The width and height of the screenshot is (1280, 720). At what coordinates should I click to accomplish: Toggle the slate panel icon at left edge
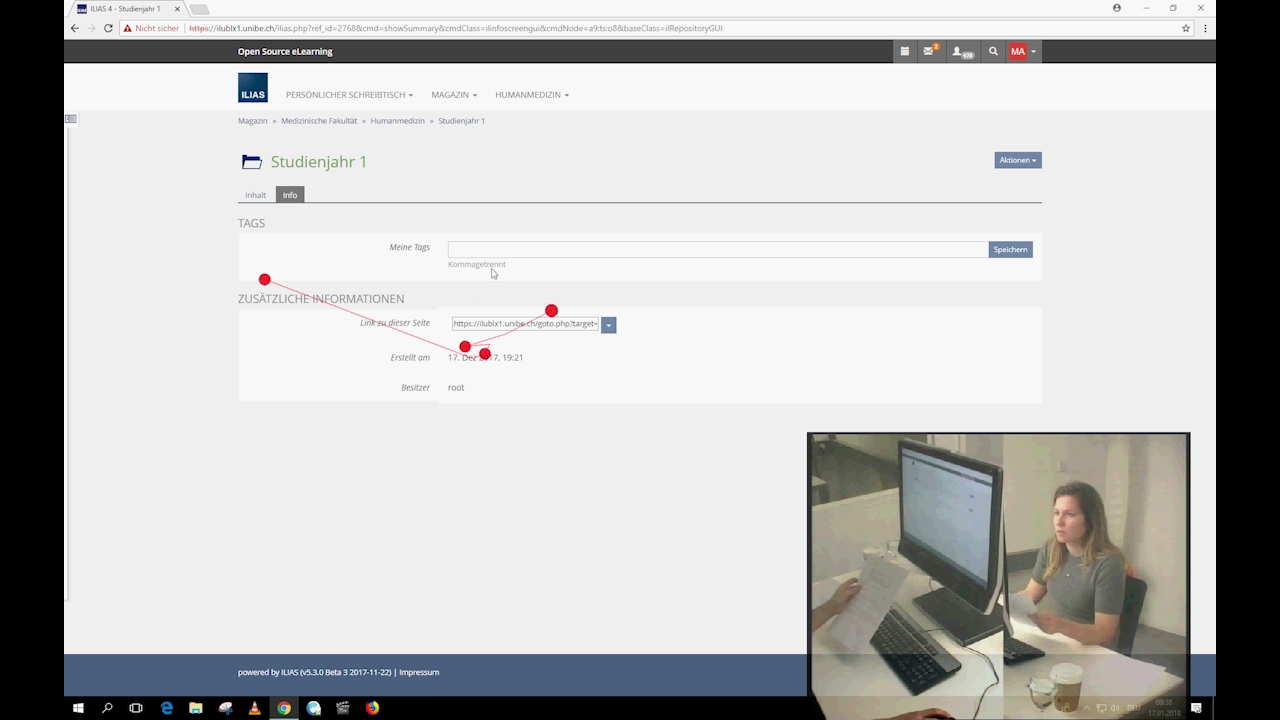coord(70,119)
